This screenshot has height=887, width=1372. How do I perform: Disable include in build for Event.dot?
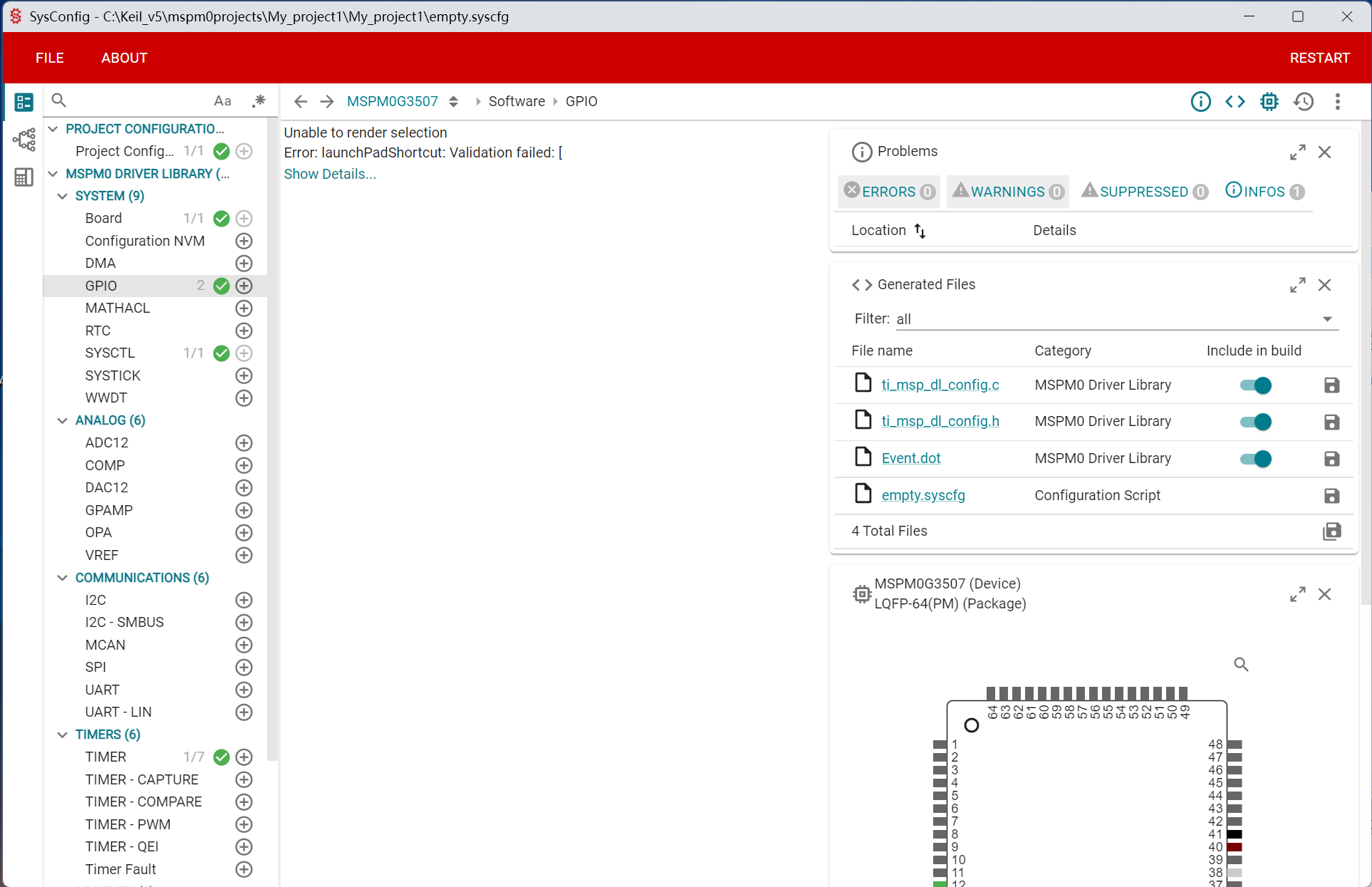(x=1255, y=459)
